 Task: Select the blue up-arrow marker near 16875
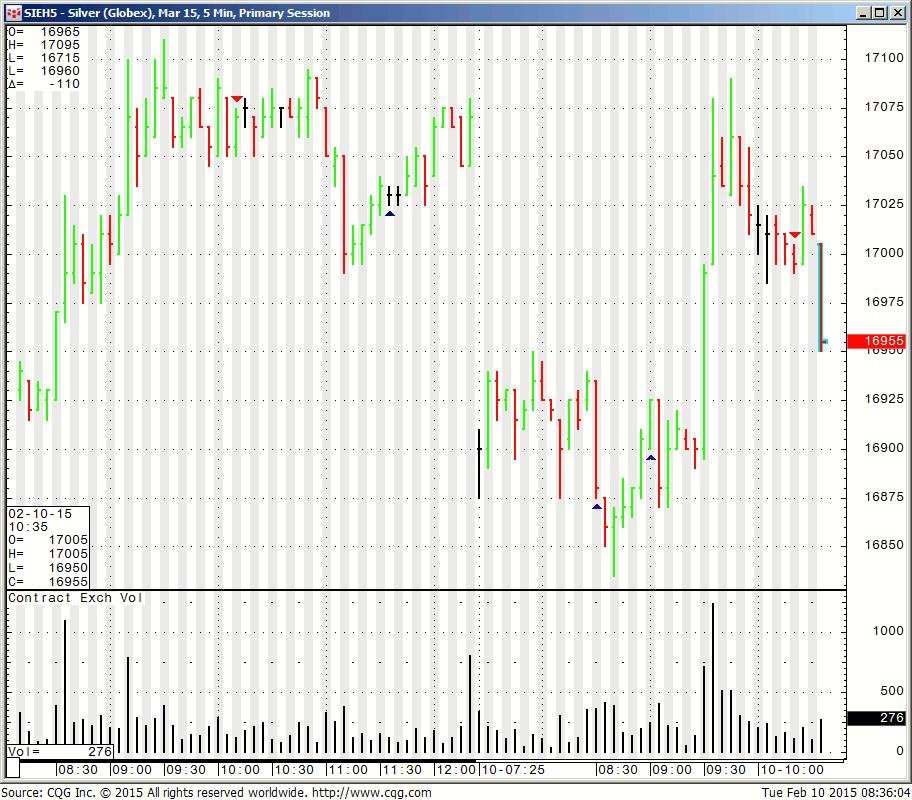597,506
